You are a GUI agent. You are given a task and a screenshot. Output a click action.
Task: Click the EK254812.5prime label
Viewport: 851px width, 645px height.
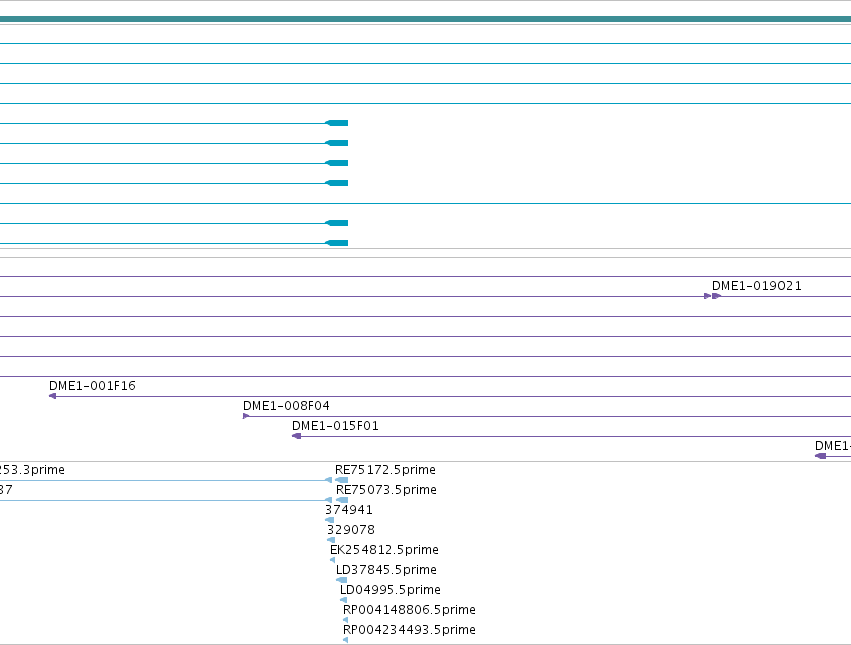(384, 550)
